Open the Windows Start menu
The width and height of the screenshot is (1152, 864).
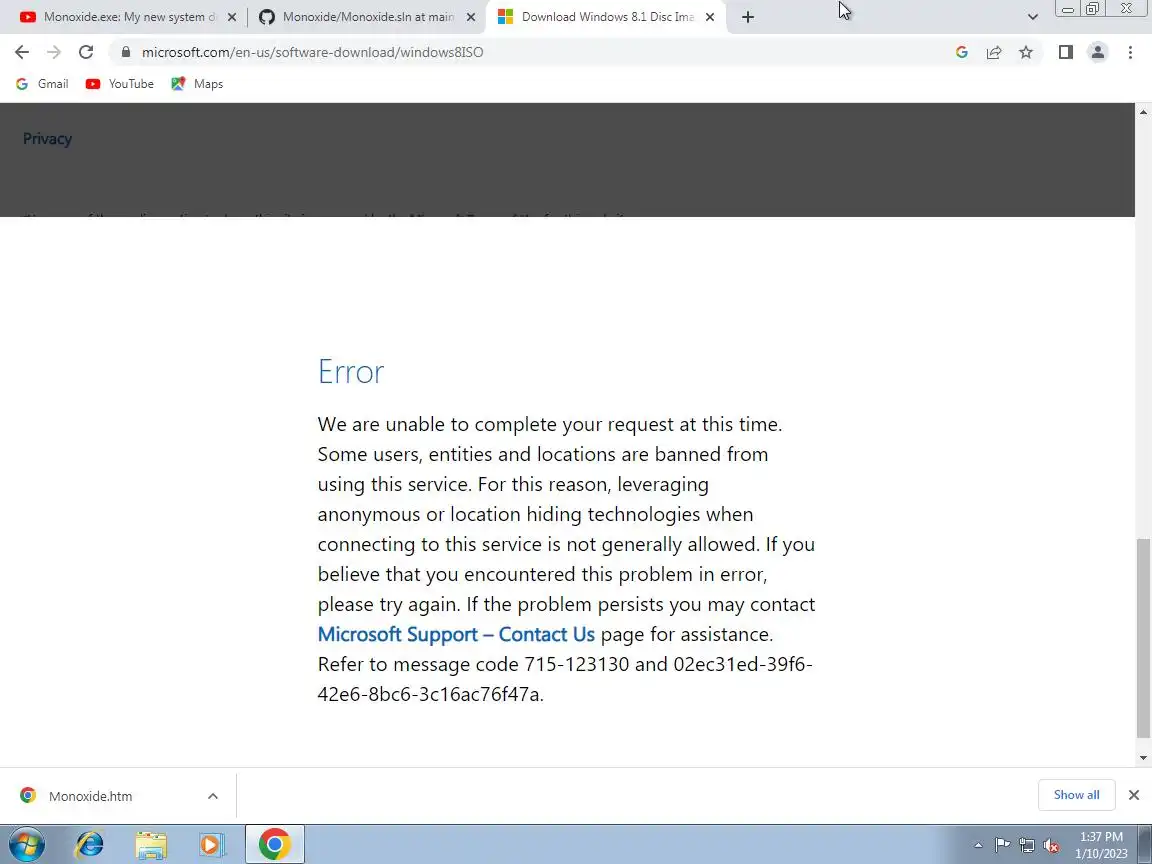(26, 845)
